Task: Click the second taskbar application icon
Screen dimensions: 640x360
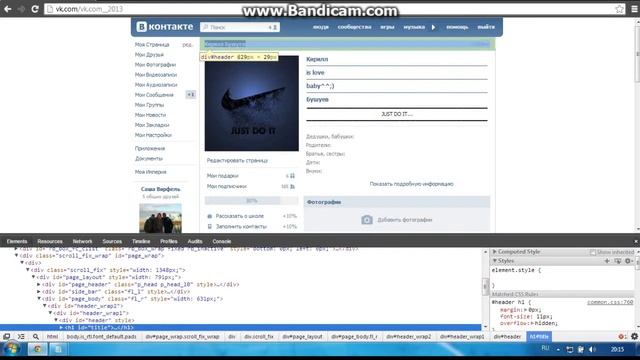Action: click(58, 349)
